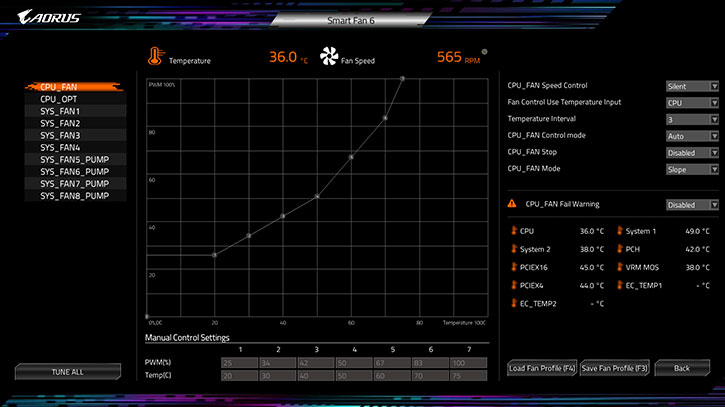Click Save Fan Profile (F3) button
The image size is (725, 407).
615,369
